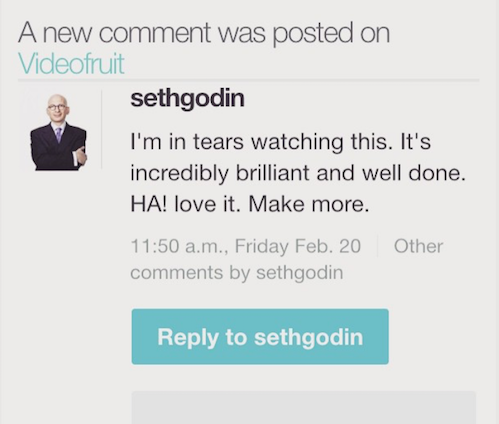The height and width of the screenshot is (424, 499).
Task: Click "comments by sethgodin" on the second line
Action: tap(237, 272)
